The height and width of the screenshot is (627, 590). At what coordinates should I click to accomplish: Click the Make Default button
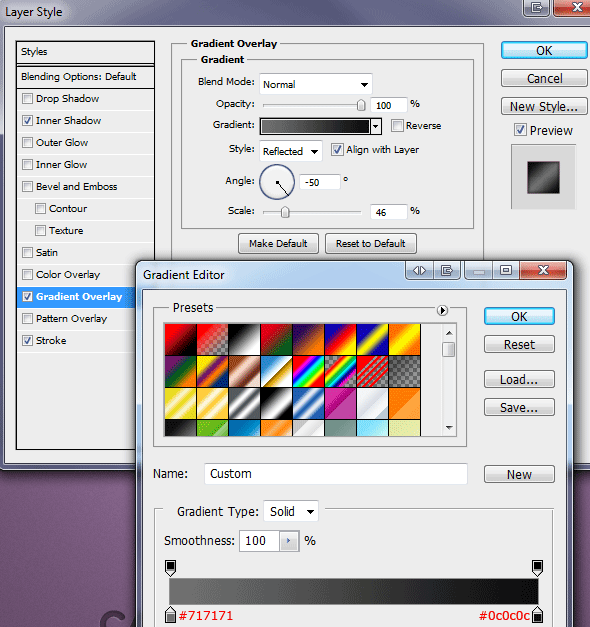(278, 244)
